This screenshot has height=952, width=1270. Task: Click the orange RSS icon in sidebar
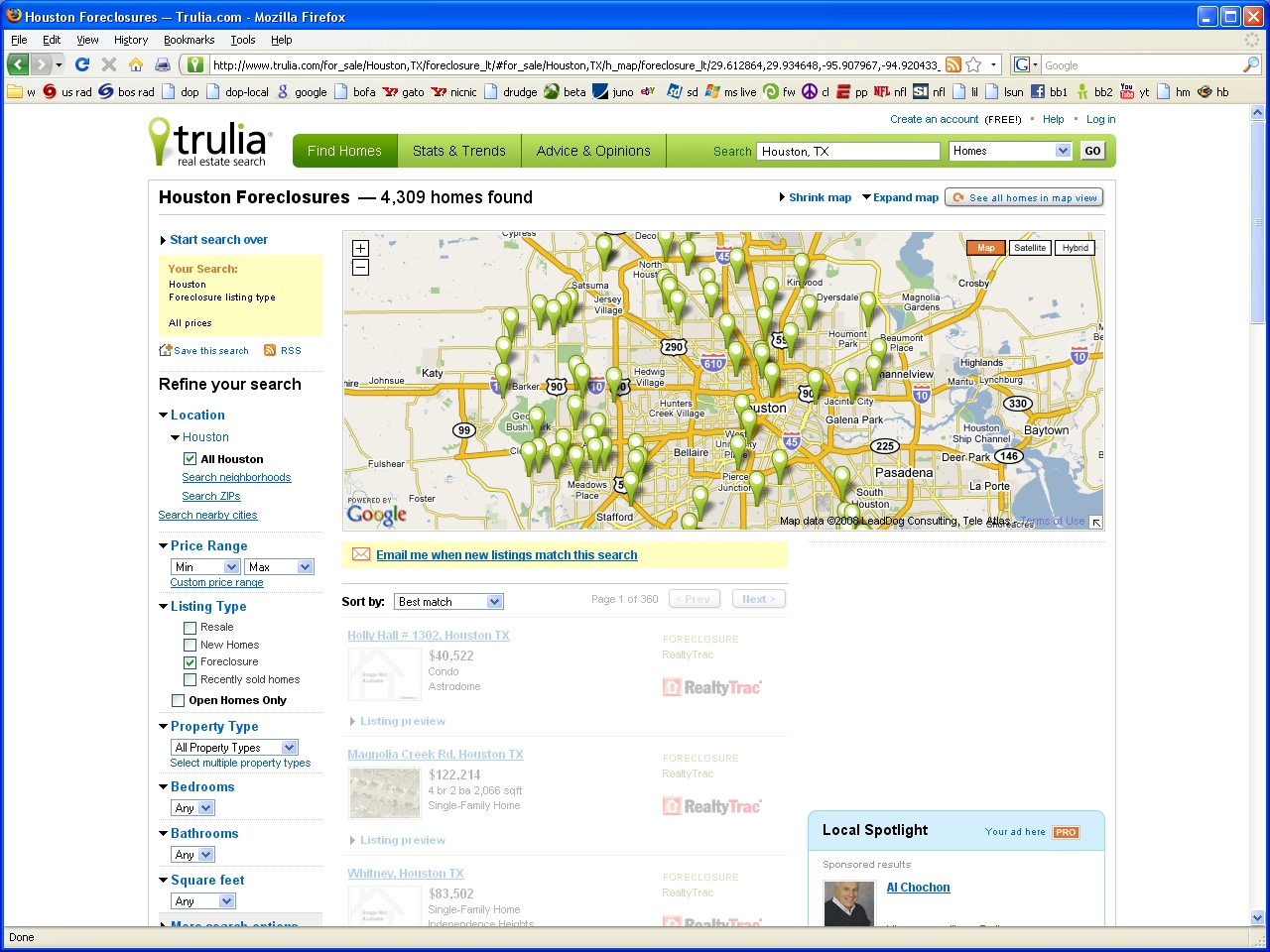point(270,350)
